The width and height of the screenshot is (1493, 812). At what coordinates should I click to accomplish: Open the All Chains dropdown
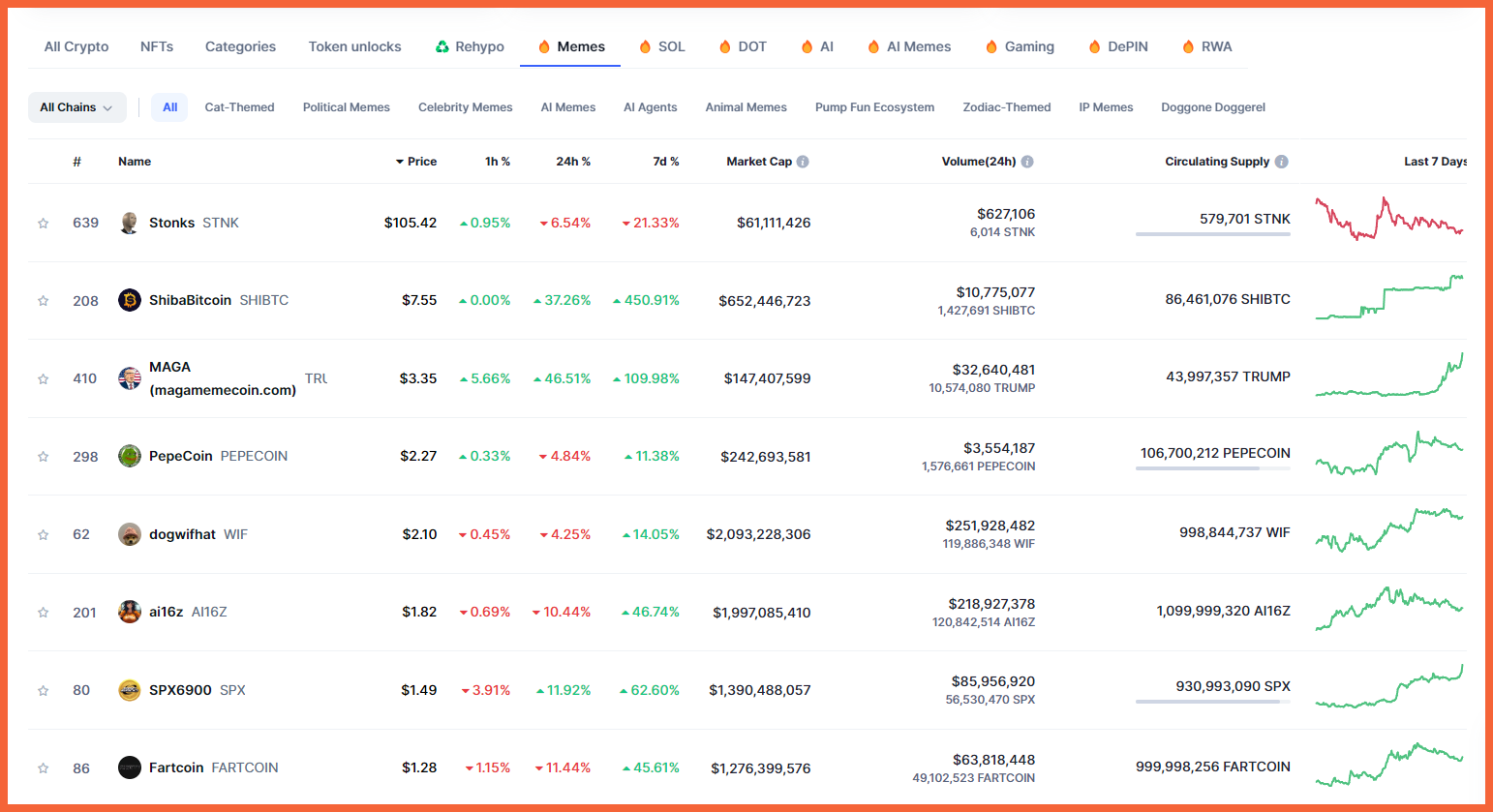76,107
